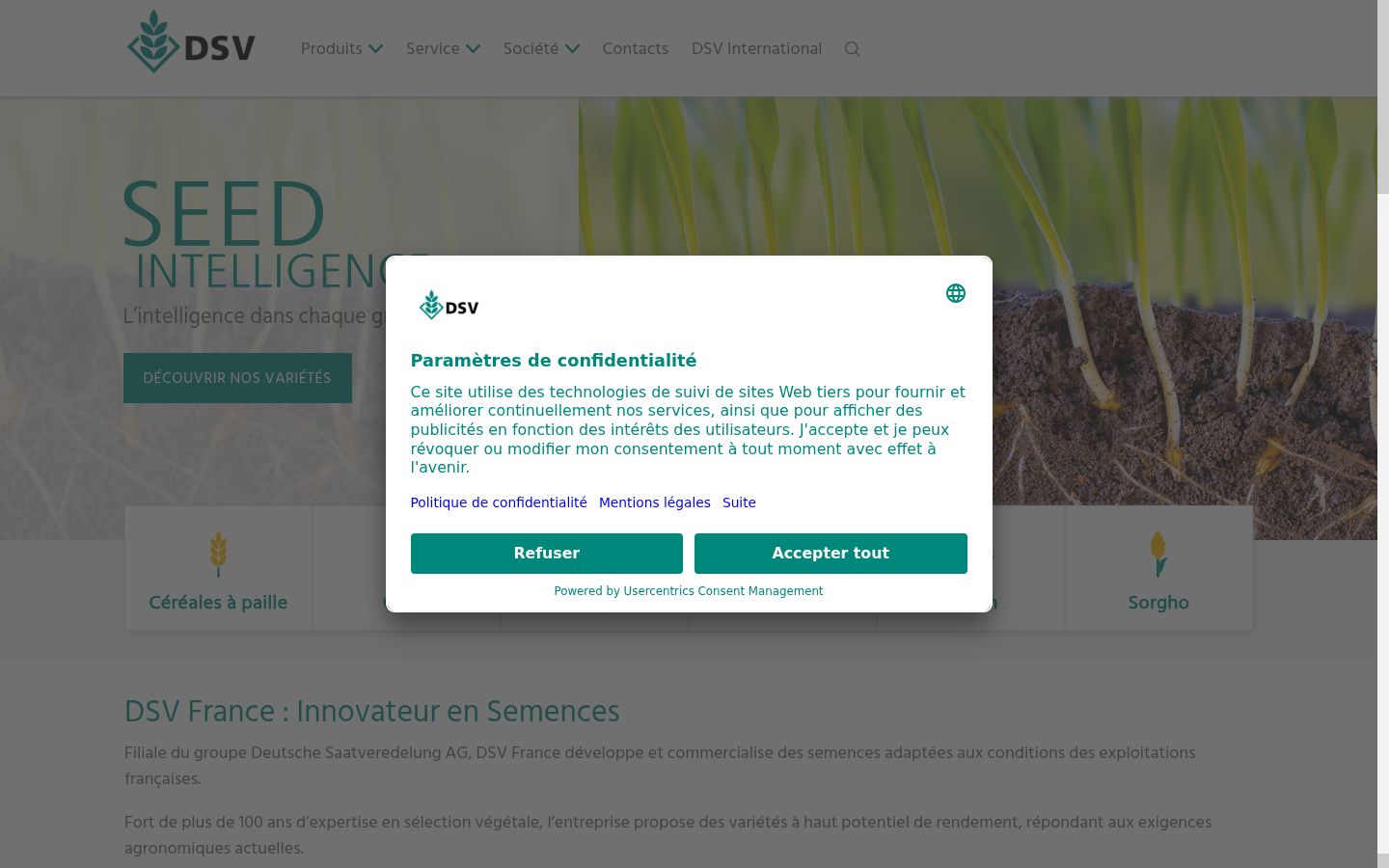
Task: Click the Refuser button
Action: (547, 554)
